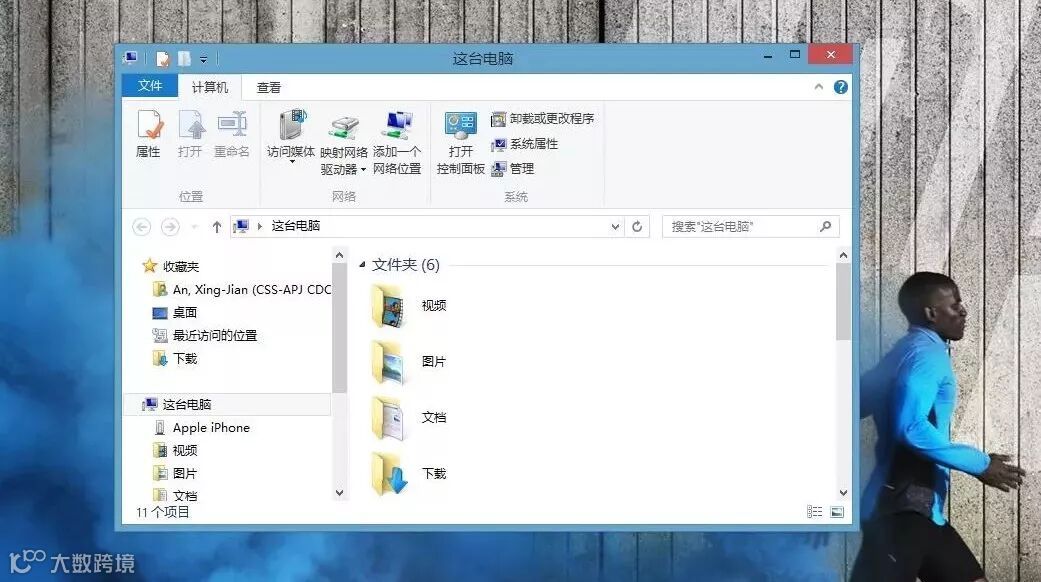Select 这台电脑 in the navigation tree
Screen dimensions: 1041x582
tap(226, 404)
